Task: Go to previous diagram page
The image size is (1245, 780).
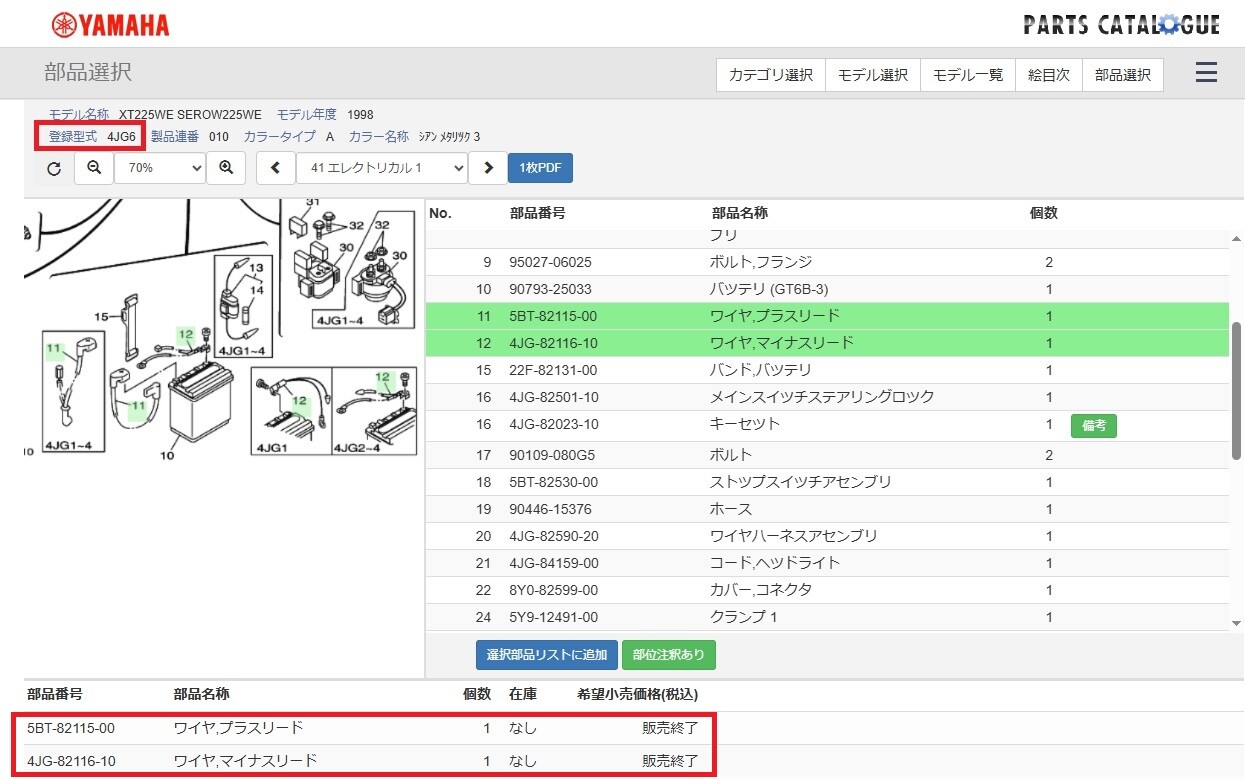Action: point(276,168)
